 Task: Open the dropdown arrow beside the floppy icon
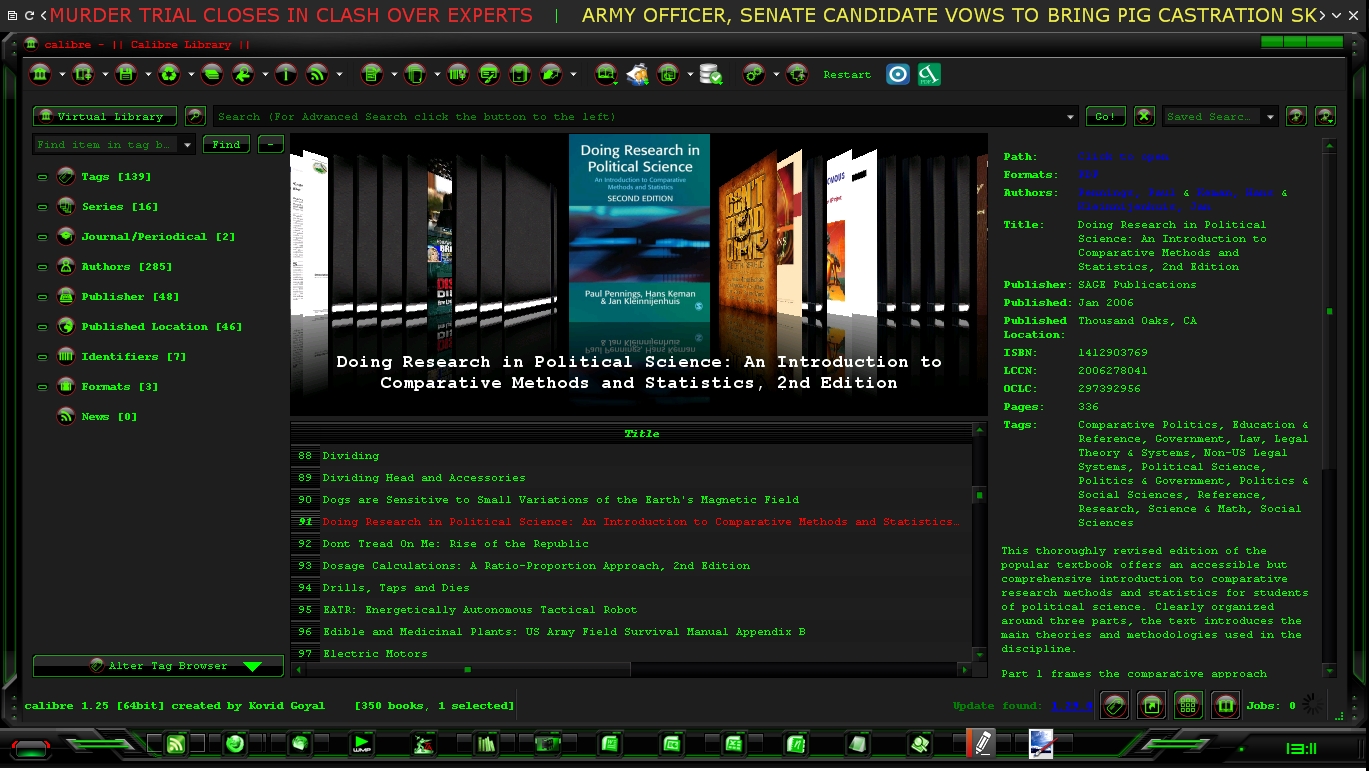tap(148, 75)
